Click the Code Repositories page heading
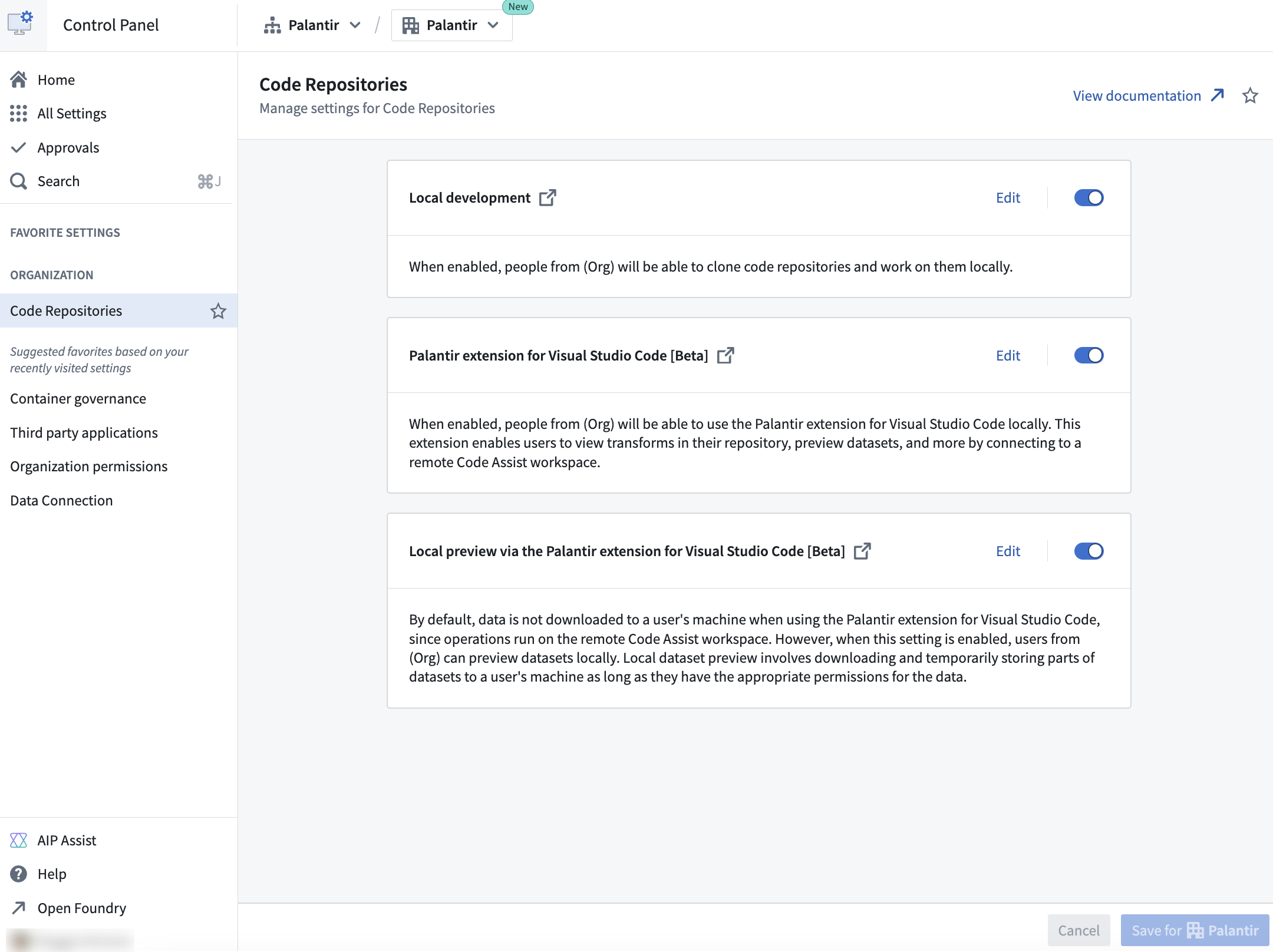1273x952 pixels. (x=333, y=84)
